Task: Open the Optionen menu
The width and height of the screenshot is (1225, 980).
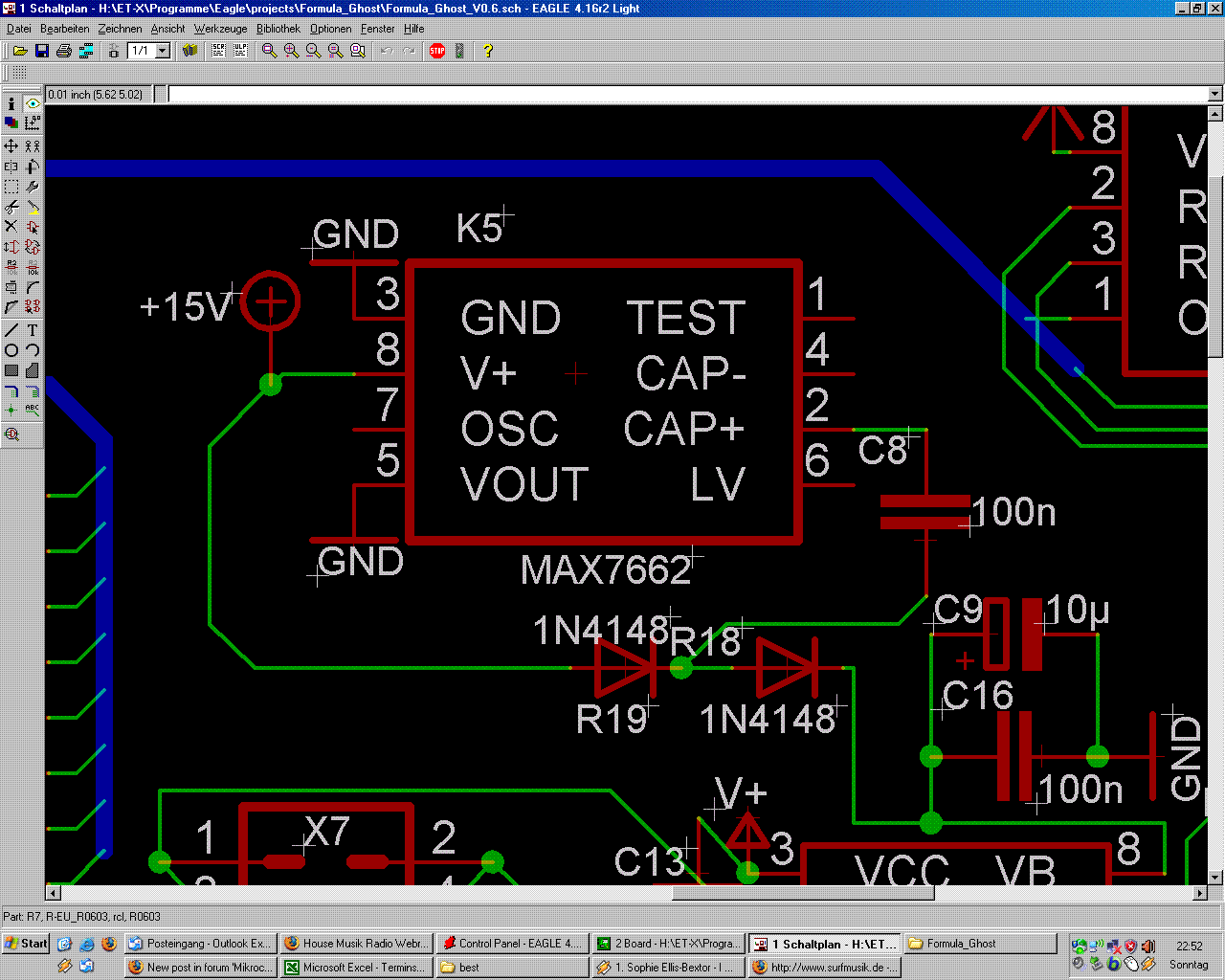Action: point(331,29)
